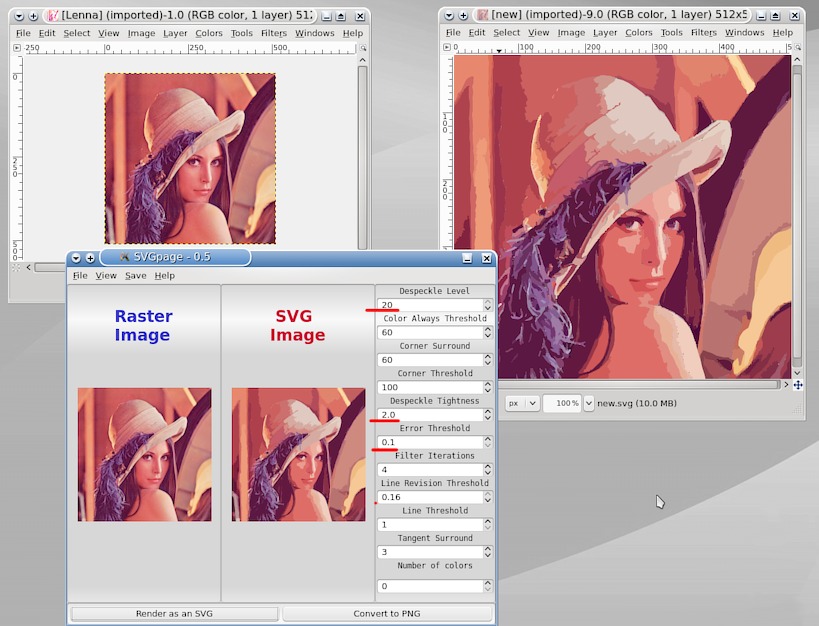Adjust Line Threshold spinner arrows
This screenshot has width=819, height=626.
(x=488, y=525)
